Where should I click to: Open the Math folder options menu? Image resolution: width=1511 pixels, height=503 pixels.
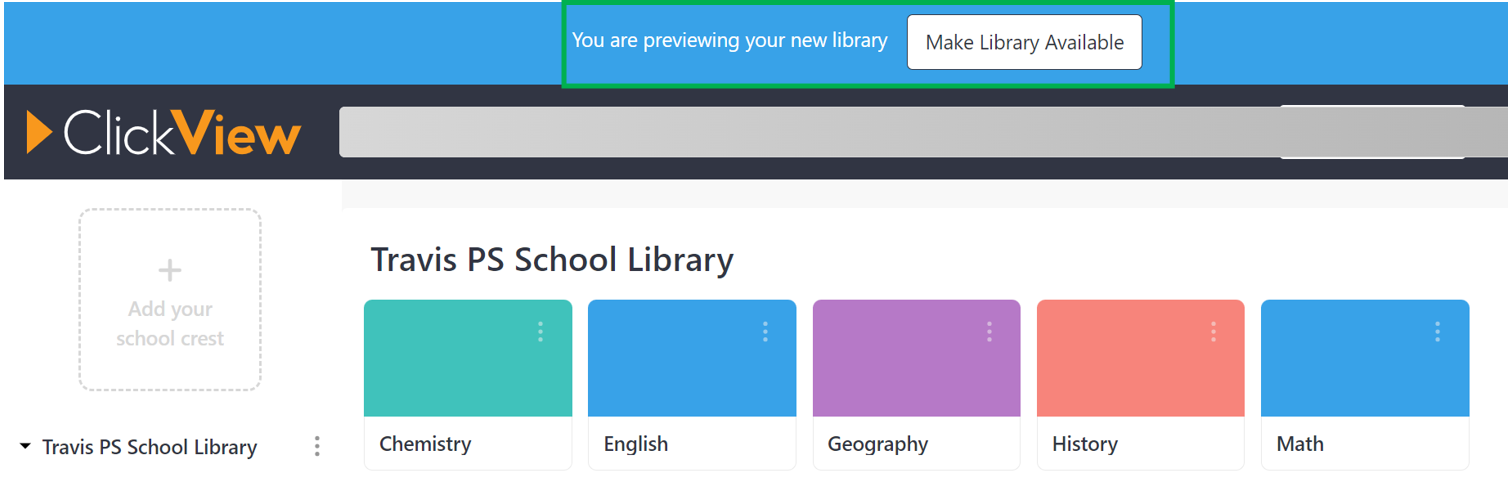coord(1437,332)
